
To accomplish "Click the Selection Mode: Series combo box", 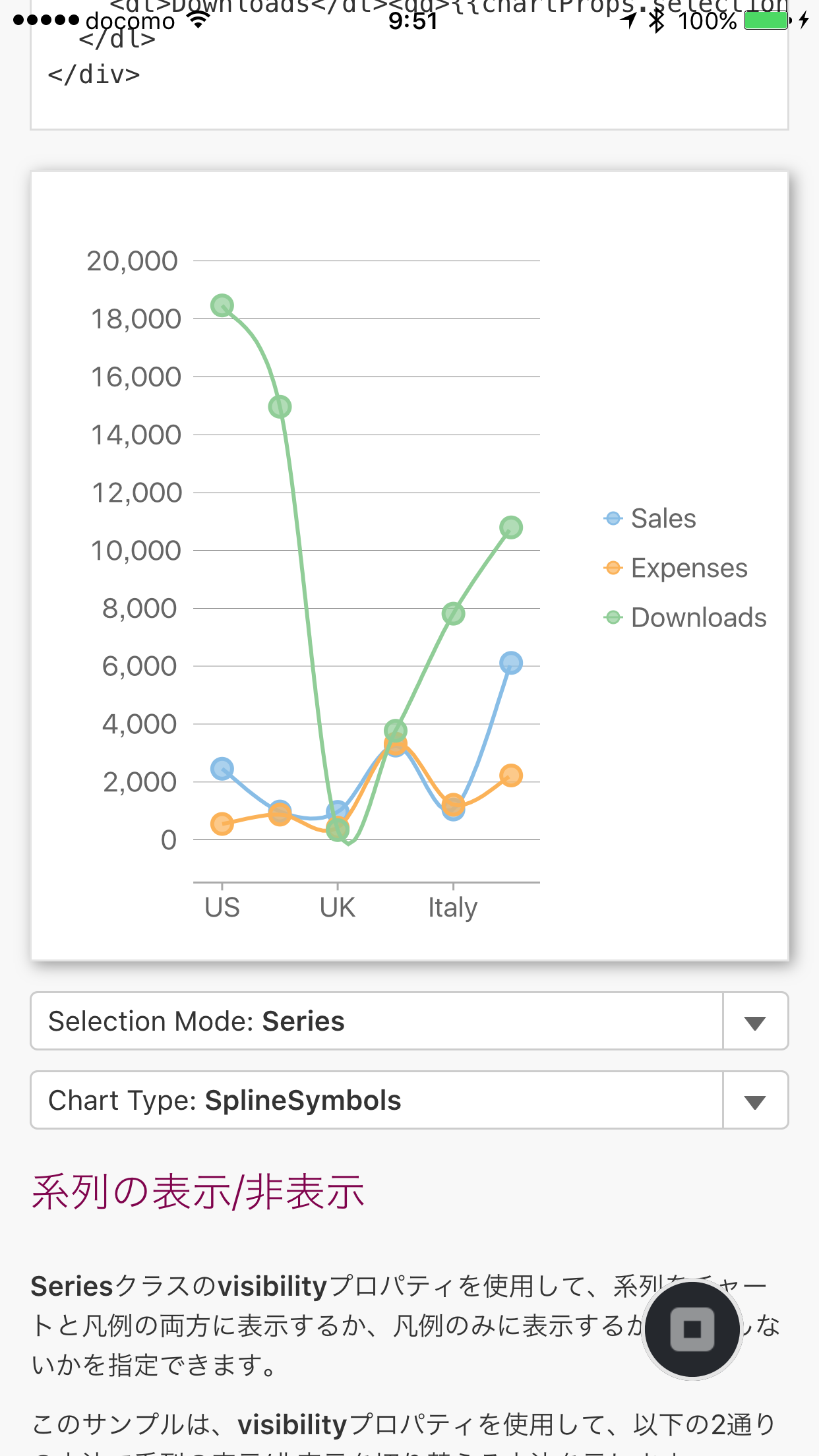I will pos(376,1021).
